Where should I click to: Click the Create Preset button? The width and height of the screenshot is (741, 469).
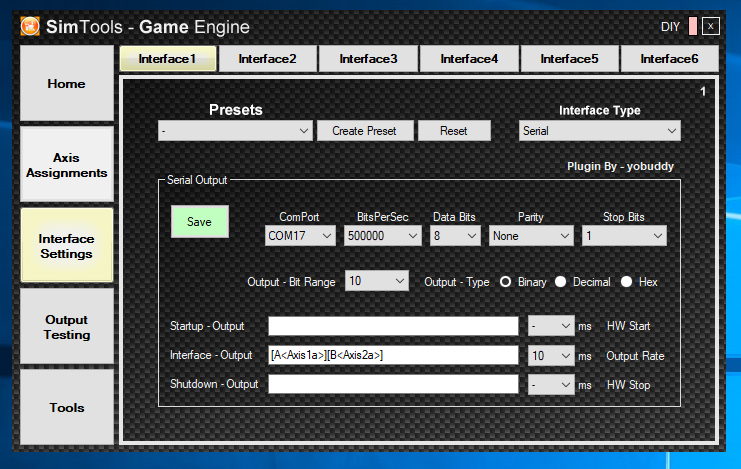click(x=364, y=131)
